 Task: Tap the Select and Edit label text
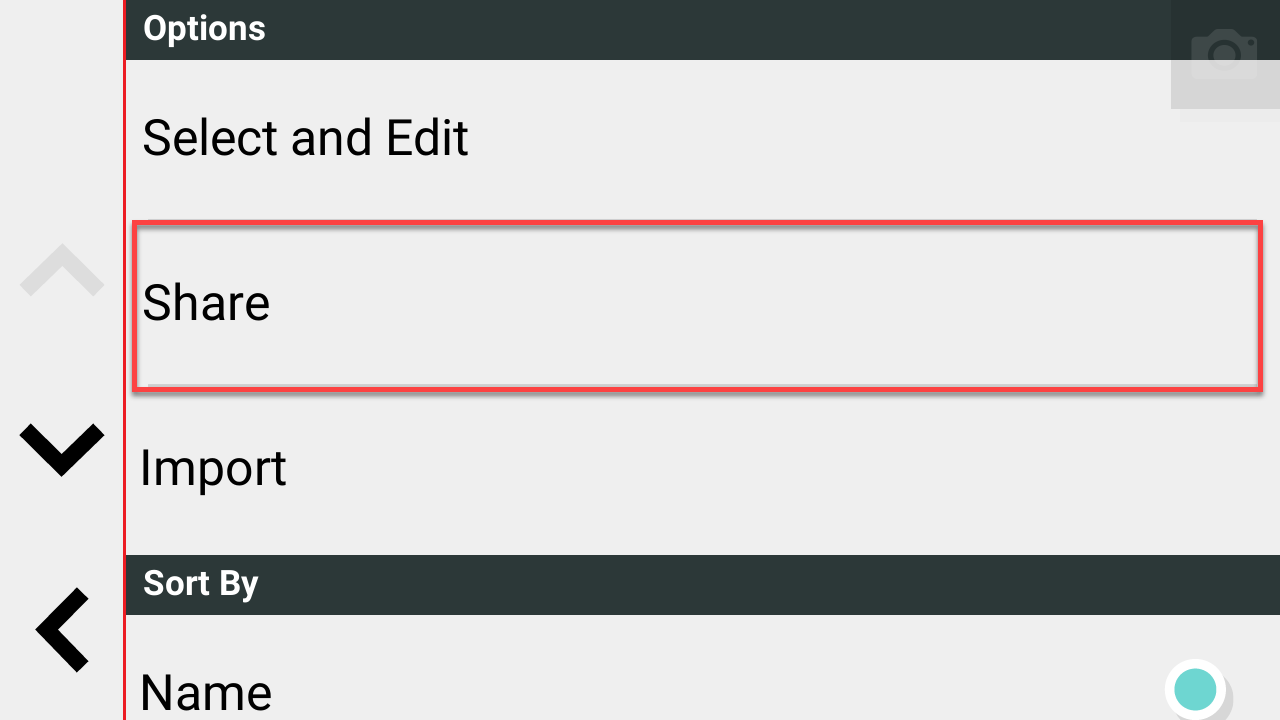point(305,138)
